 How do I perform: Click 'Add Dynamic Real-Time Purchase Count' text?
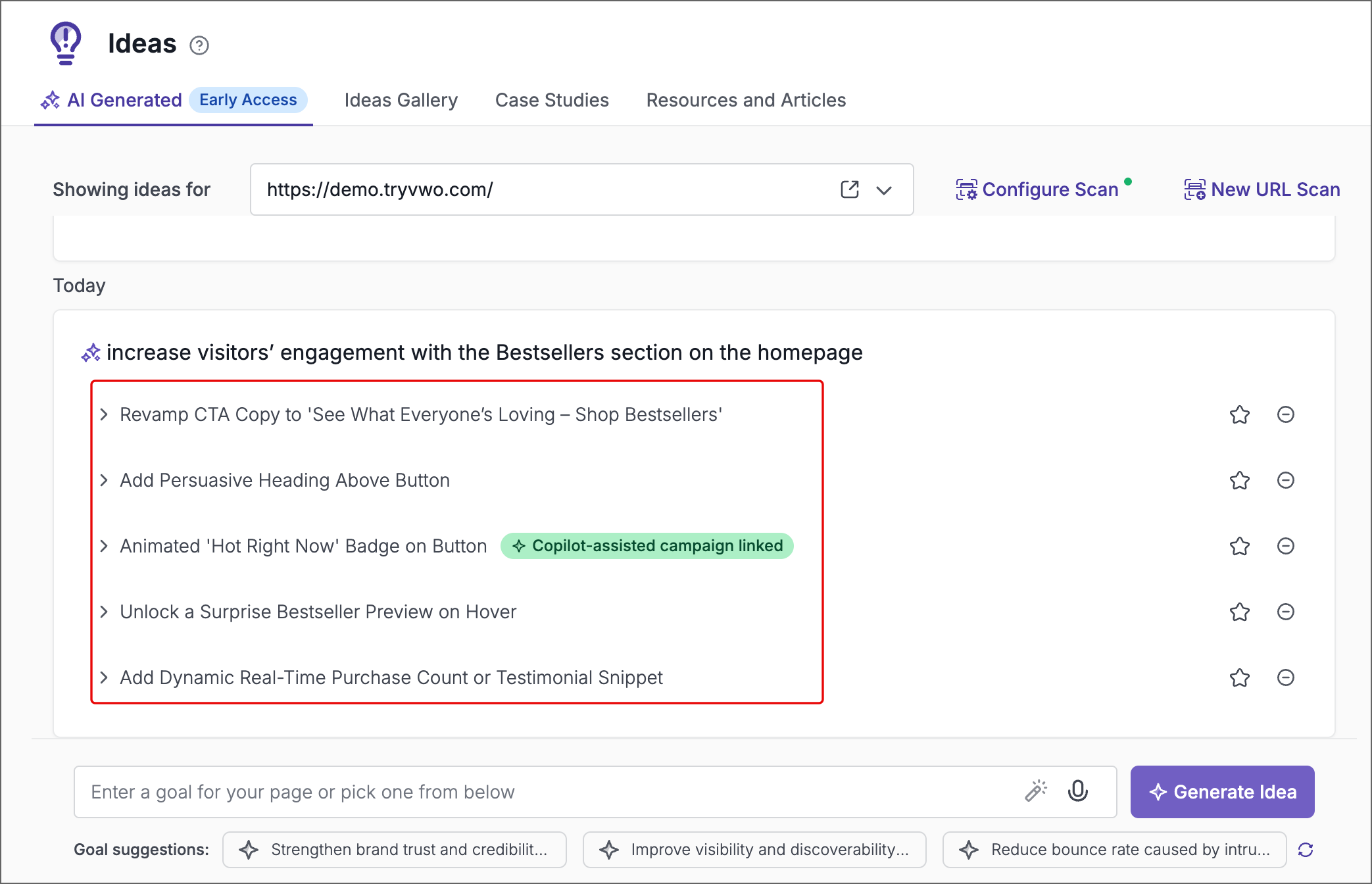(x=391, y=677)
